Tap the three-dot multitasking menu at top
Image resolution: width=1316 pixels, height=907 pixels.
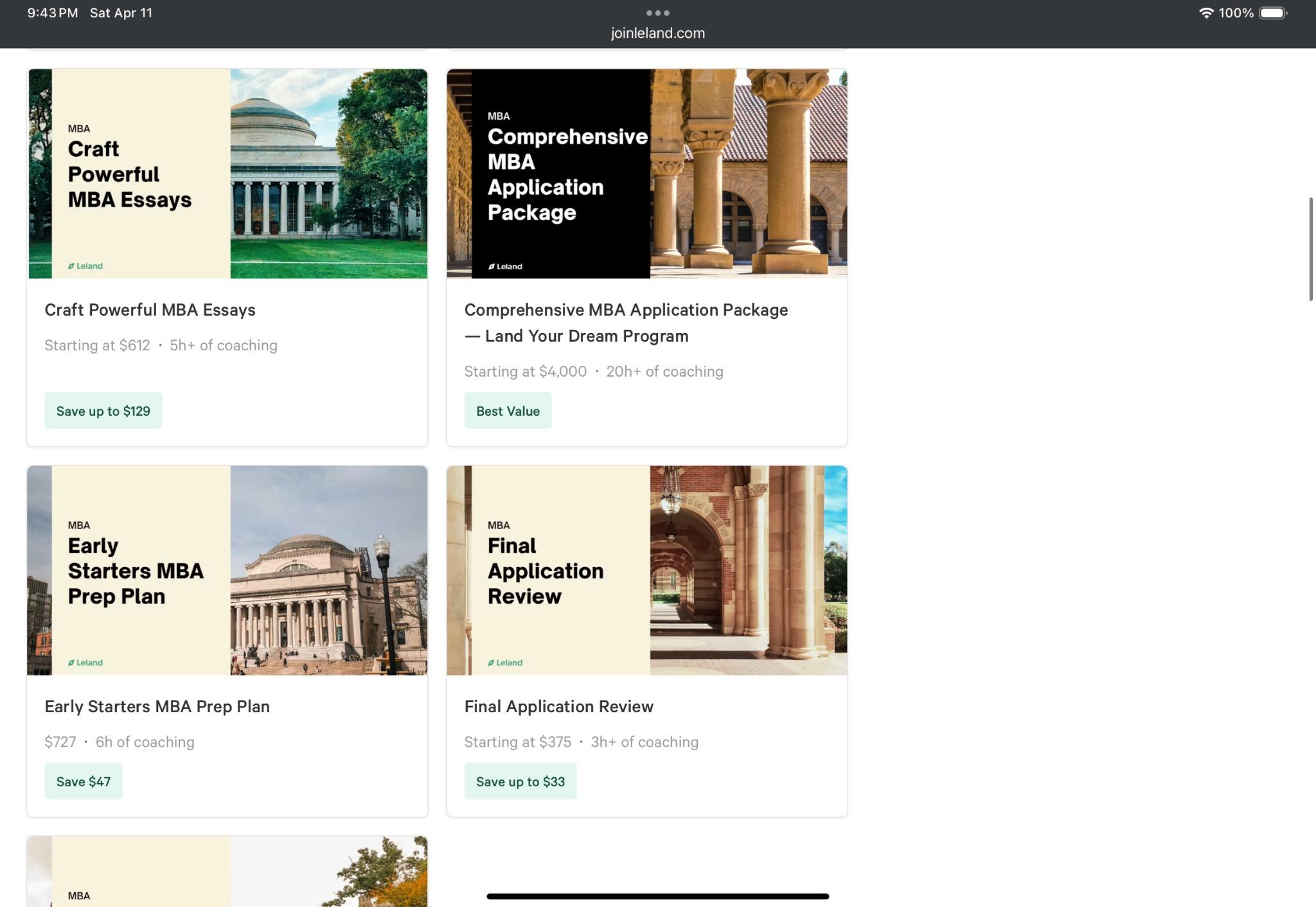point(657,13)
